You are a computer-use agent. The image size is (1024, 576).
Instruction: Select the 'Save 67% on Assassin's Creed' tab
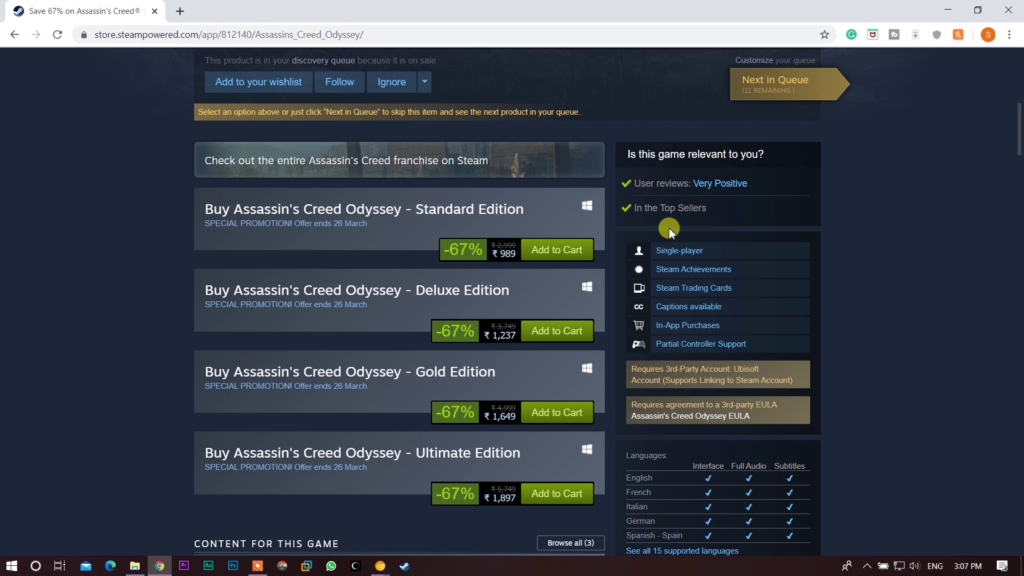(86, 11)
